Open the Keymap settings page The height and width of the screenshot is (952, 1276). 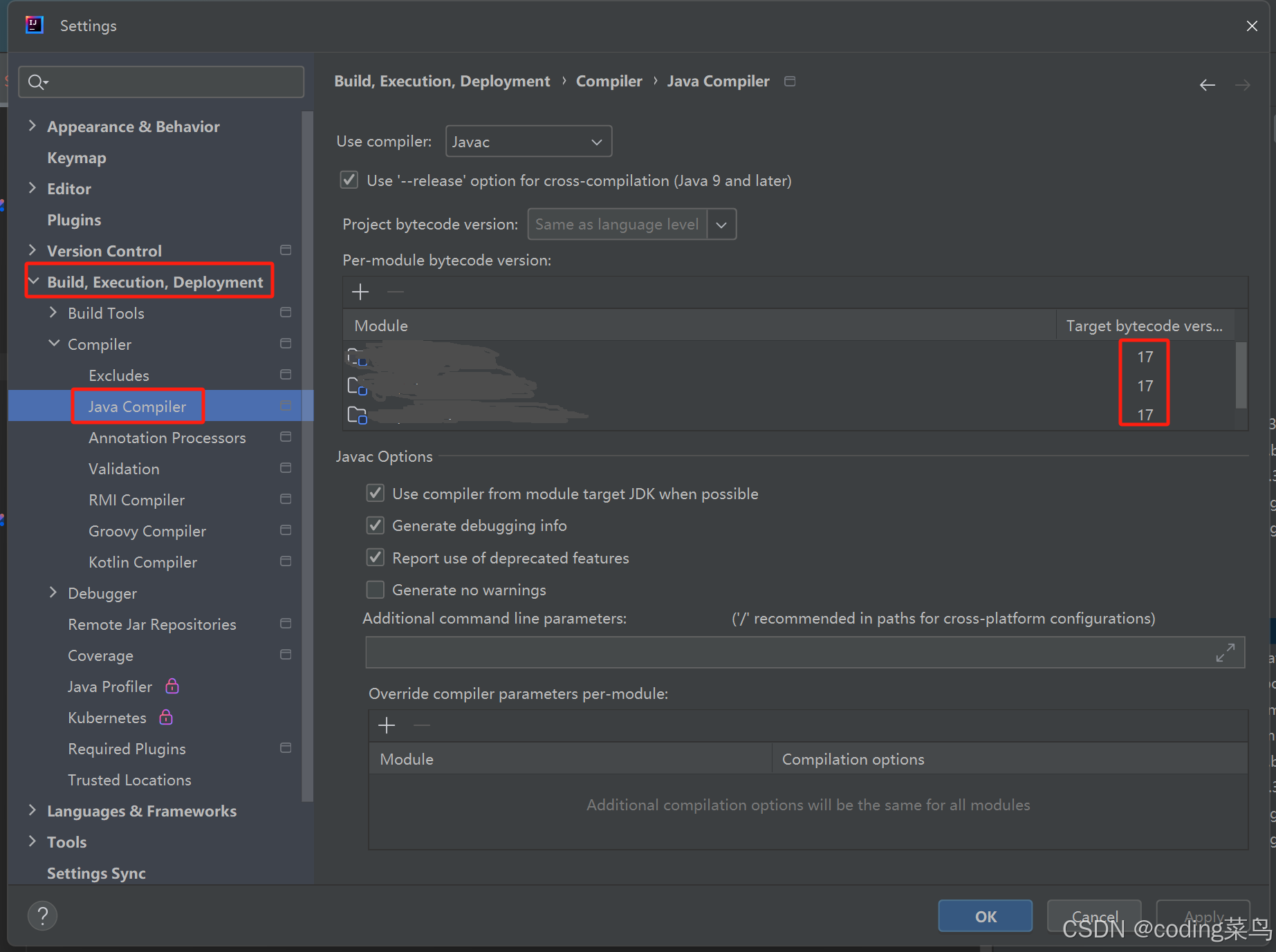pos(77,158)
